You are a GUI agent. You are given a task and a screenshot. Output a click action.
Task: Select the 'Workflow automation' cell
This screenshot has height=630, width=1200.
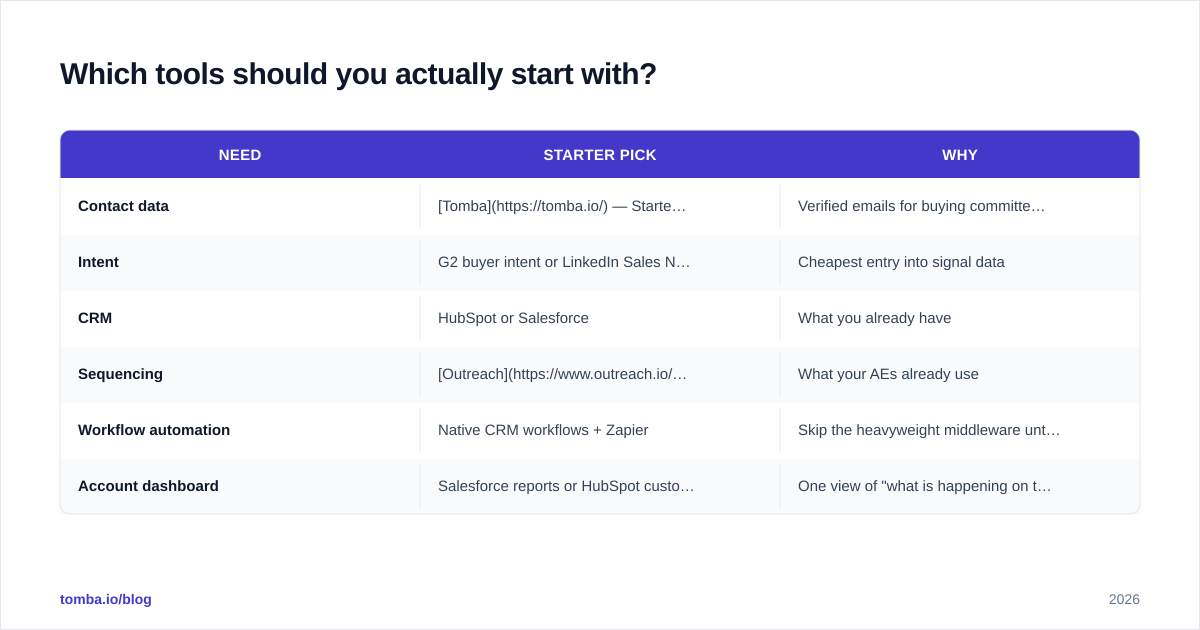click(240, 430)
